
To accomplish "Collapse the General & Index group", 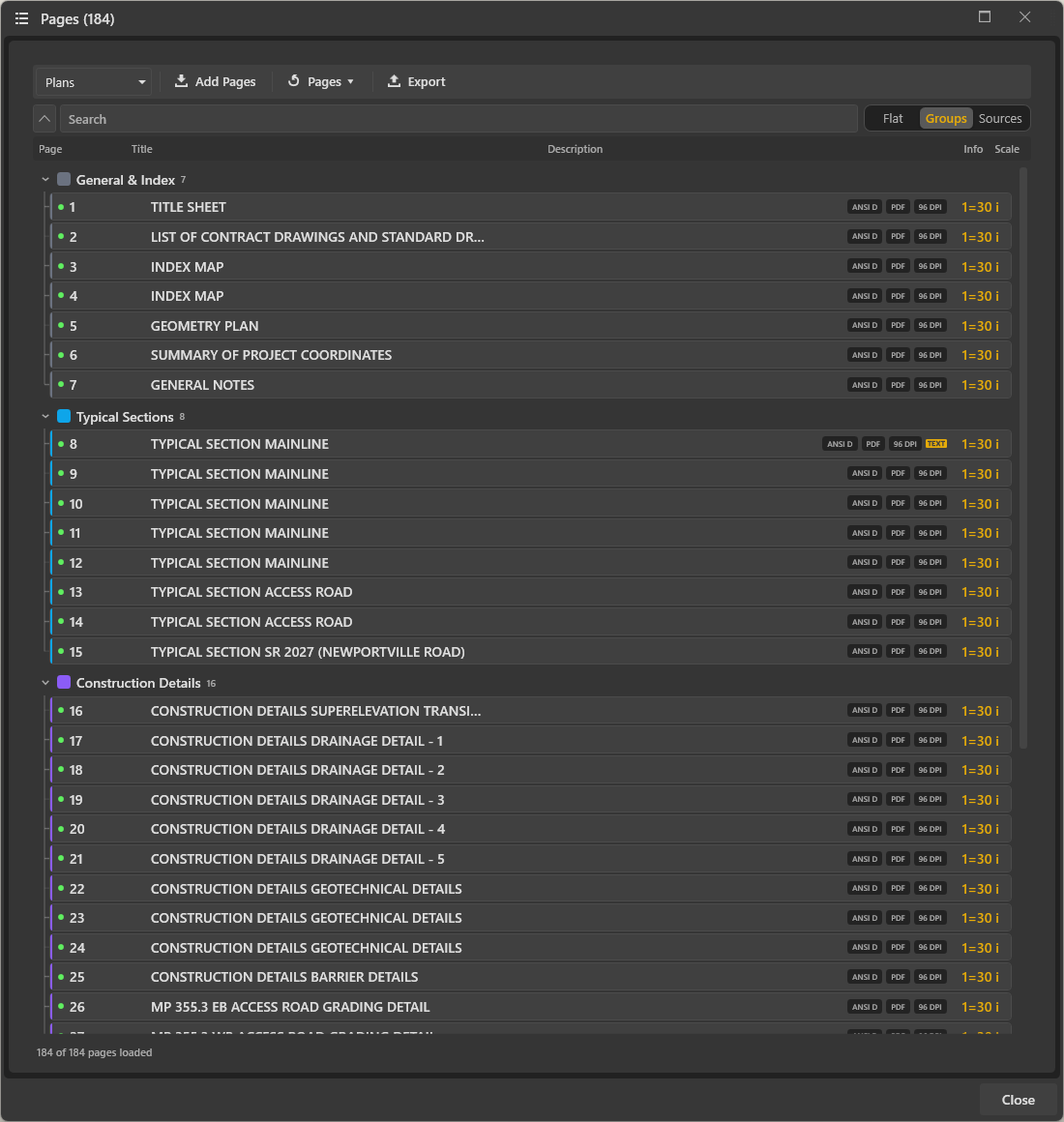I will pos(45,180).
